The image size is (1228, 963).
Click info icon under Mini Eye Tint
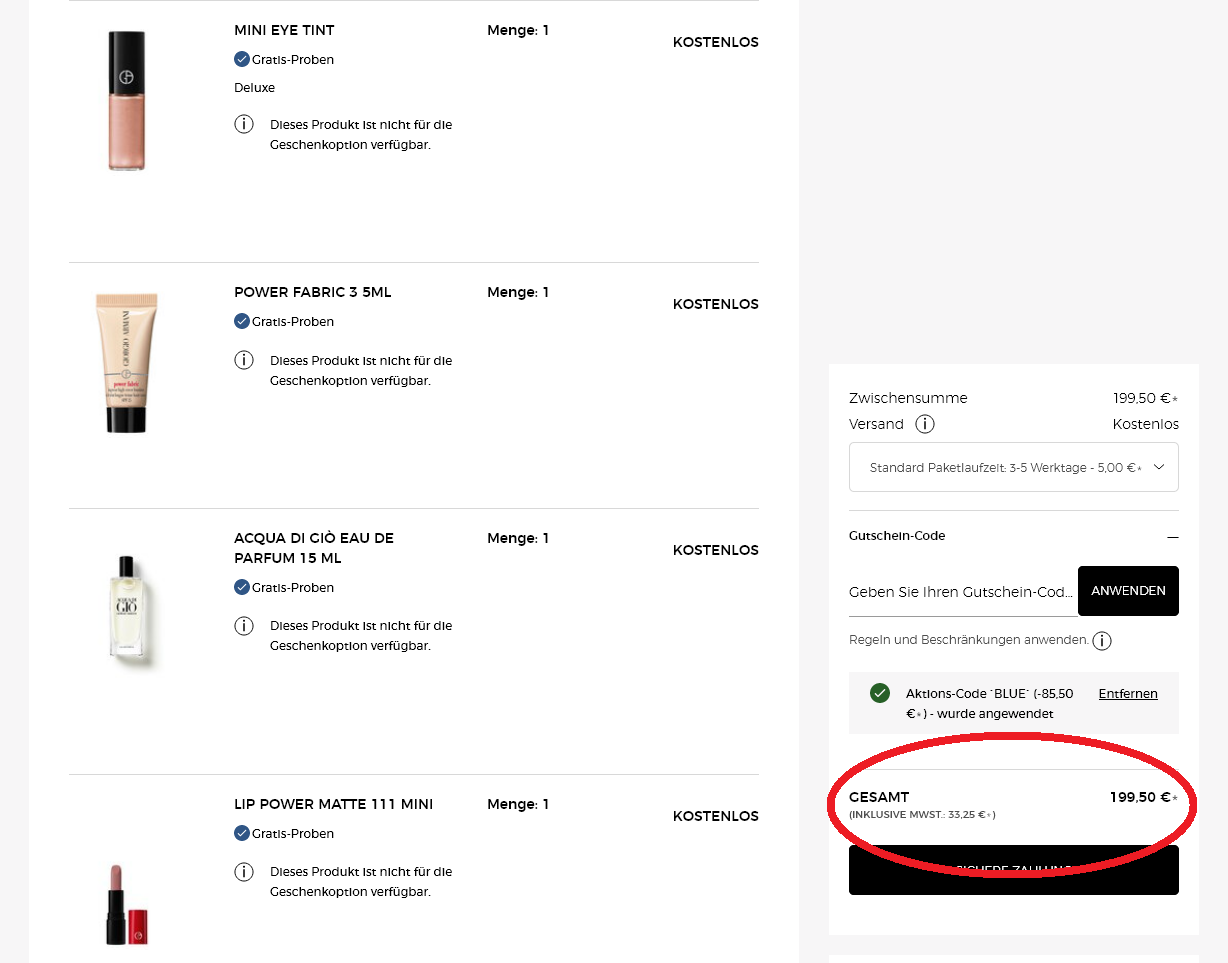click(x=244, y=124)
